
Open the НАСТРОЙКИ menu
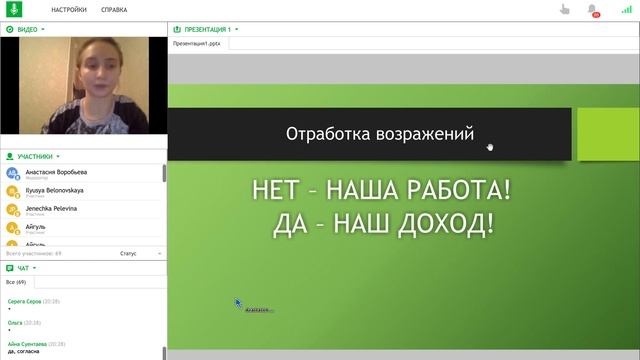69,9
